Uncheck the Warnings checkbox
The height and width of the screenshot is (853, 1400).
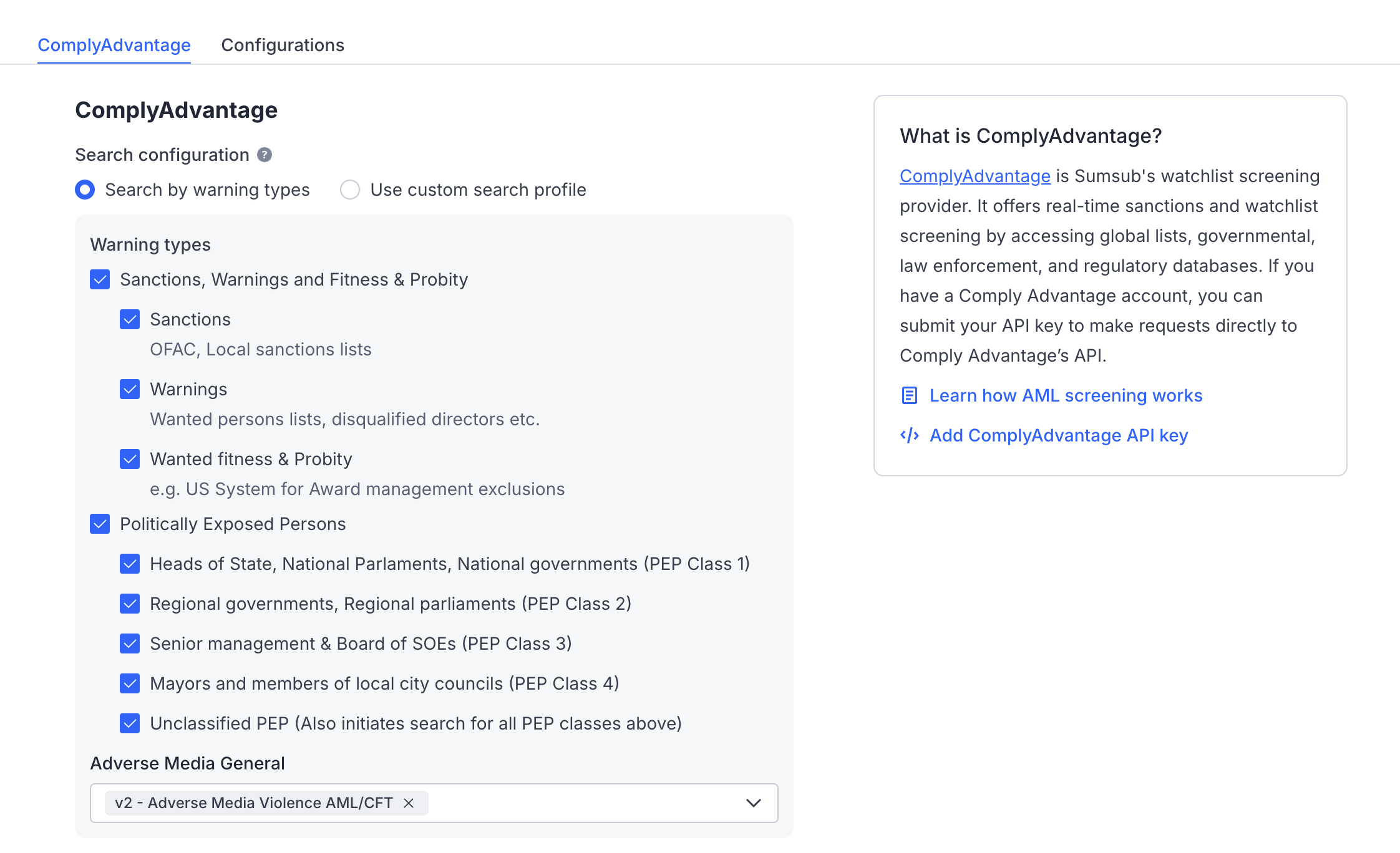[130, 389]
